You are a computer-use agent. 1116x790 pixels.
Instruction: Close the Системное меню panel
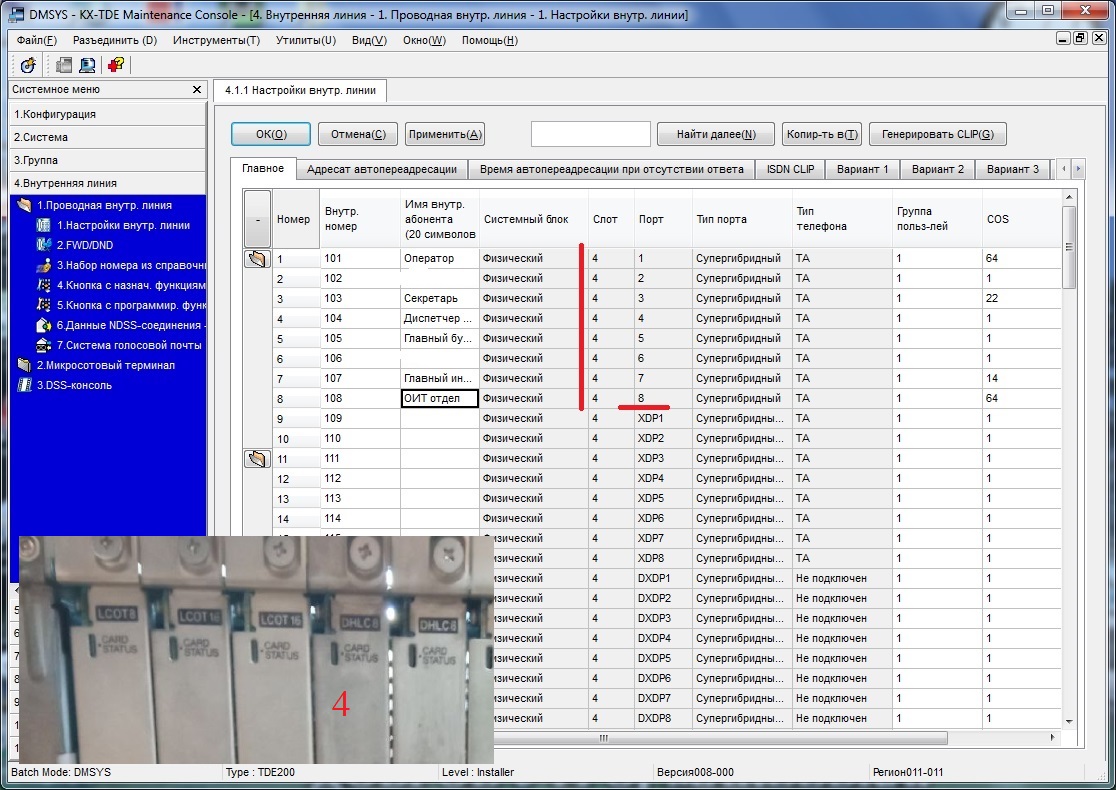point(197,90)
